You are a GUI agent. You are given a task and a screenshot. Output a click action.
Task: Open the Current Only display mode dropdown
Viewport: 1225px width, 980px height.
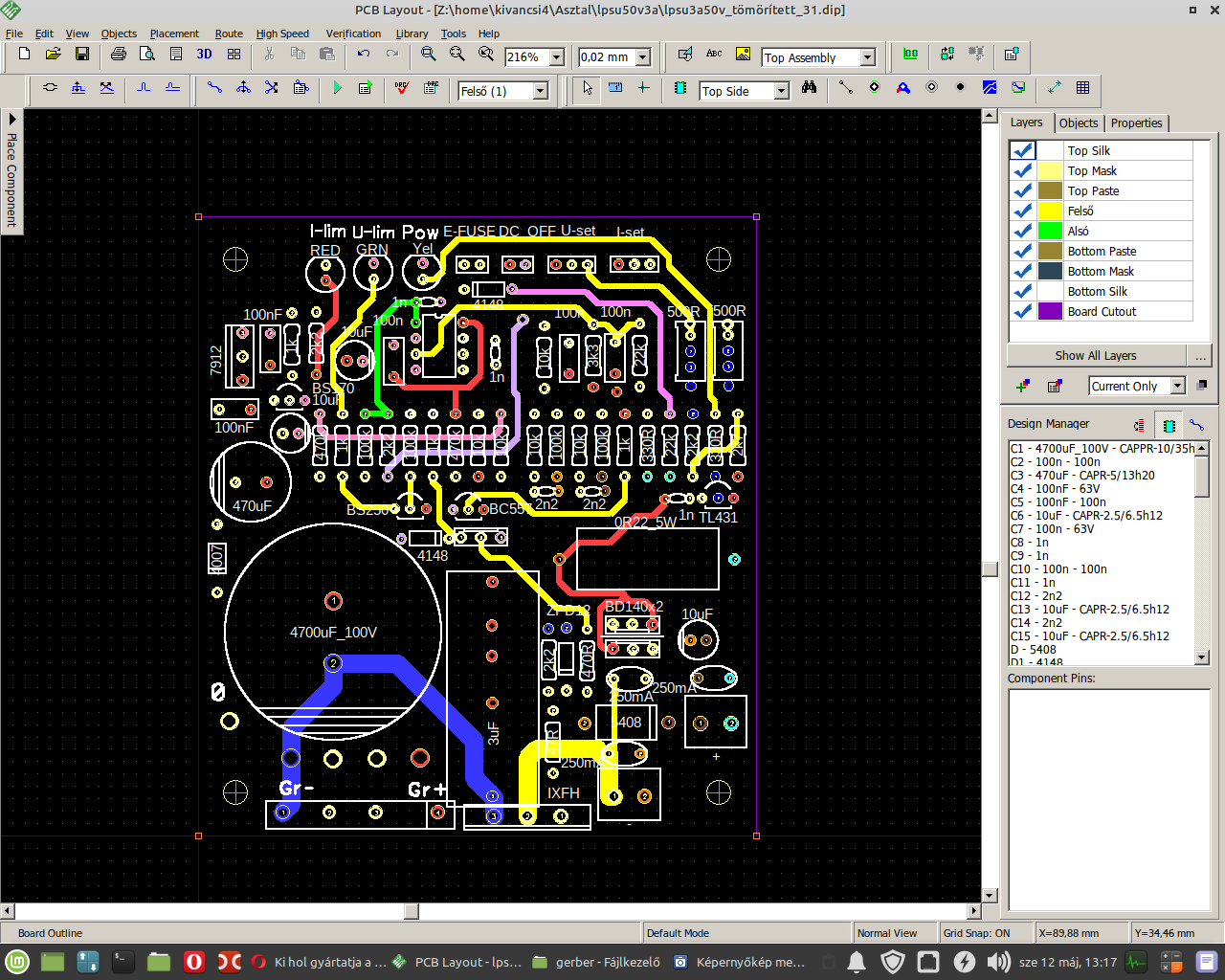[1178, 386]
